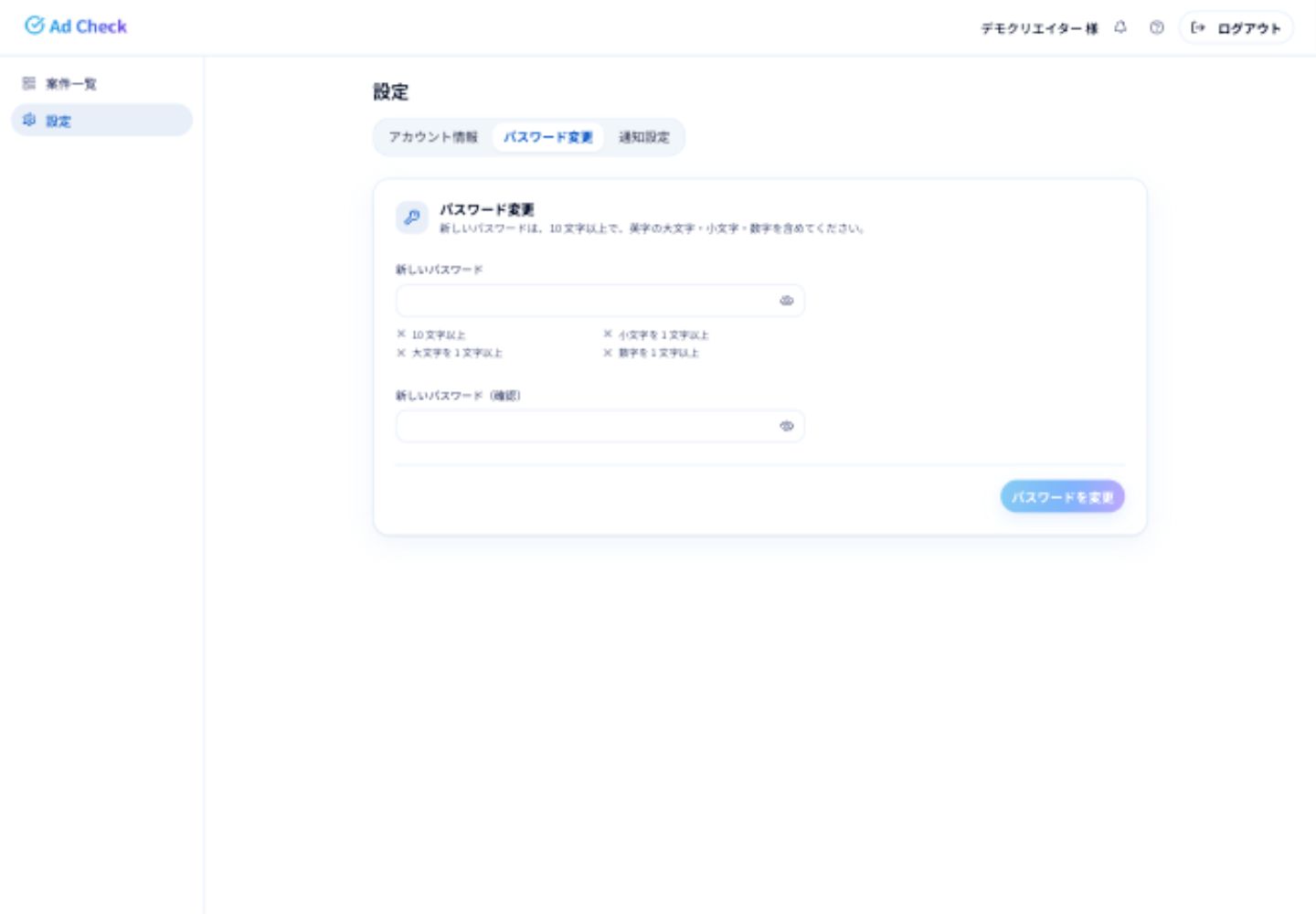Viewport: 1316px width, 914px height.
Task: Focus the 新しいパスワード input field
Action: pos(600,301)
